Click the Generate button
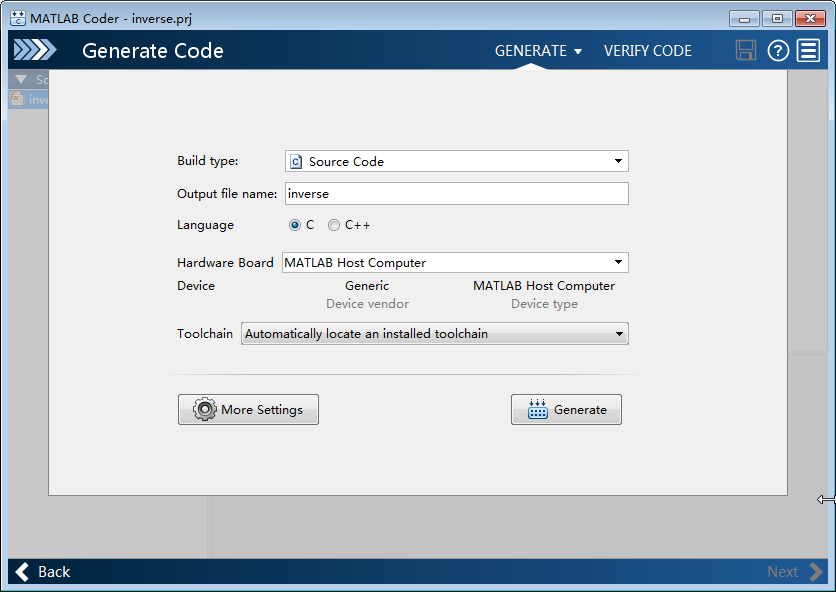Image resolution: width=836 pixels, height=592 pixels. [x=566, y=410]
